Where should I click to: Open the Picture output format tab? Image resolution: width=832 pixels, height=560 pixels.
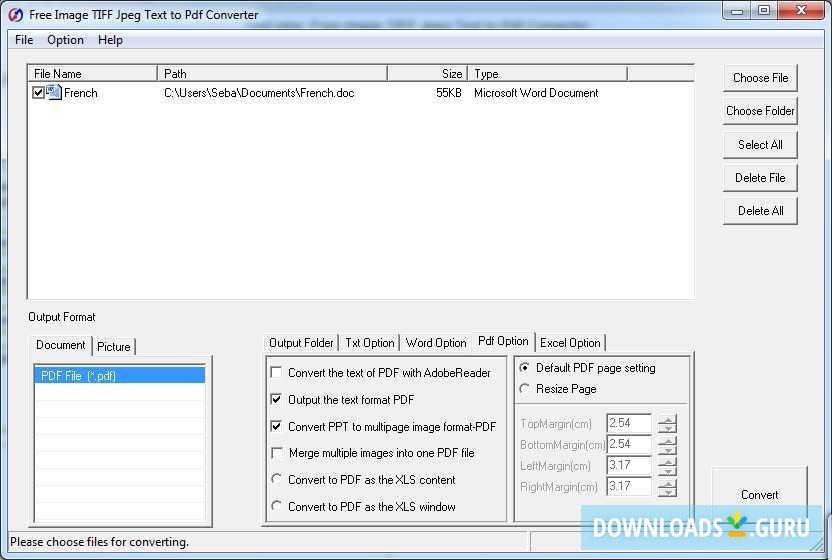pyautogui.click(x=114, y=347)
